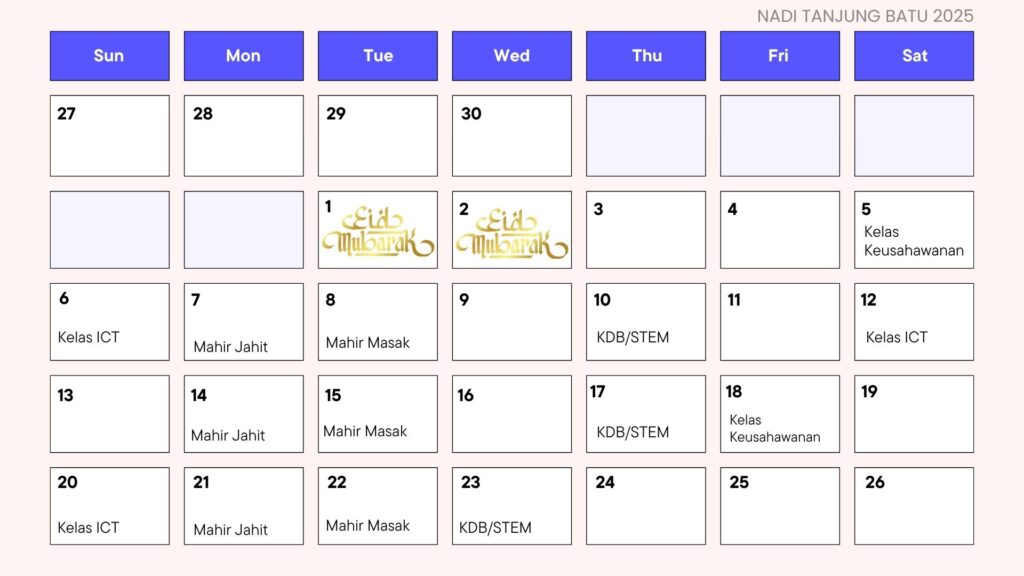Click the Fri column header

pyautogui.click(x=780, y=56)
